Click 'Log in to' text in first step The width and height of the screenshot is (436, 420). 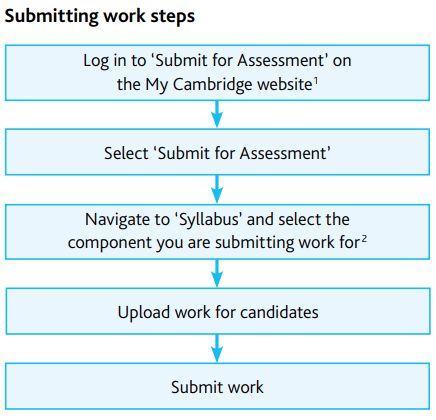pyautogui.click(x=115, y=61)
